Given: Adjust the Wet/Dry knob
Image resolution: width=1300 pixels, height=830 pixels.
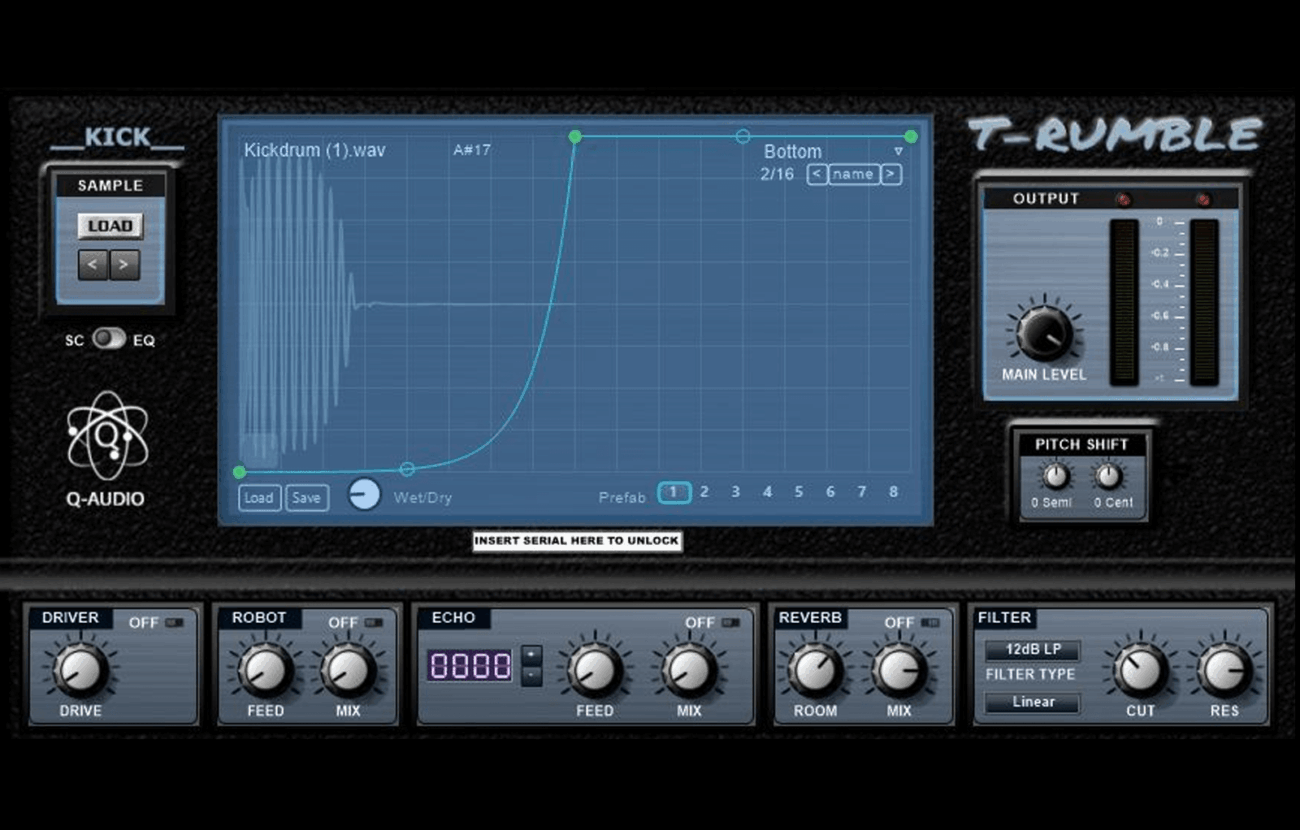Looking at the screenshot, I should point(364,494).
